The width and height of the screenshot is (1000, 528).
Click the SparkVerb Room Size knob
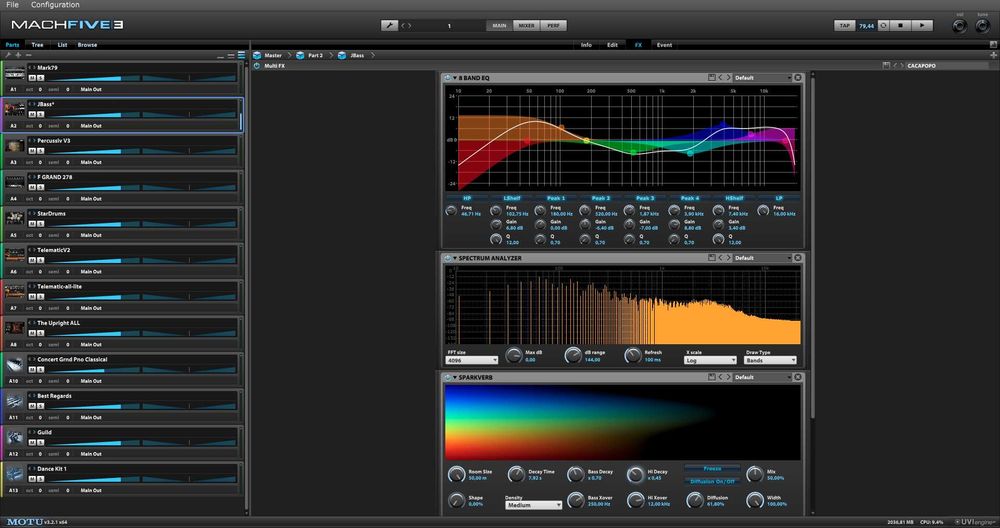click(456, 474)
